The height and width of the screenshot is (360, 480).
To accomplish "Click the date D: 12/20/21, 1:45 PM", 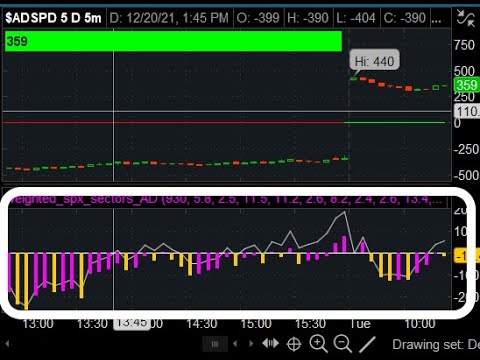I will (x=169, y=18).
